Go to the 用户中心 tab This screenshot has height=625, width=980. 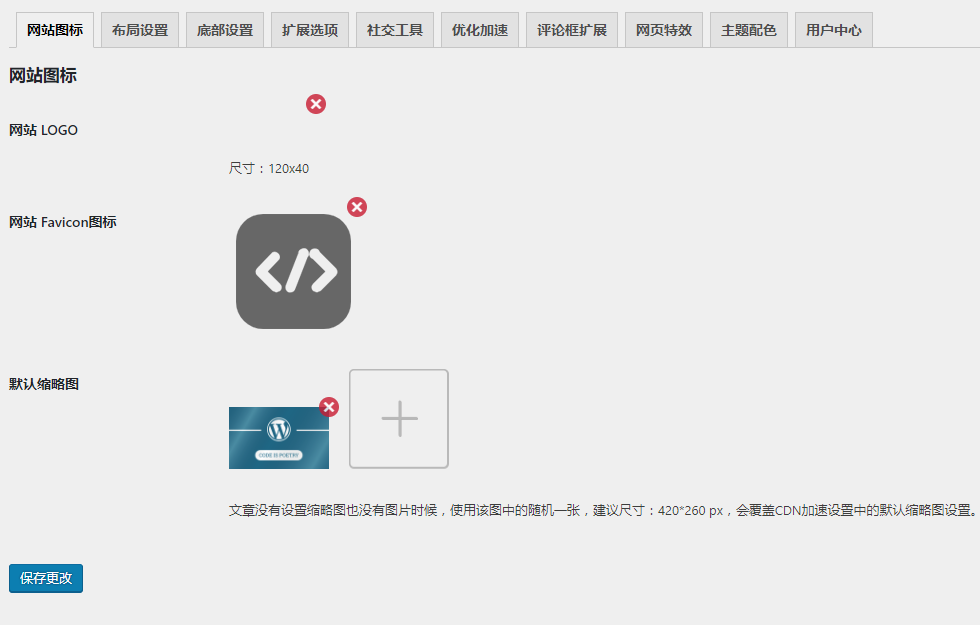[x=834, y=30]
